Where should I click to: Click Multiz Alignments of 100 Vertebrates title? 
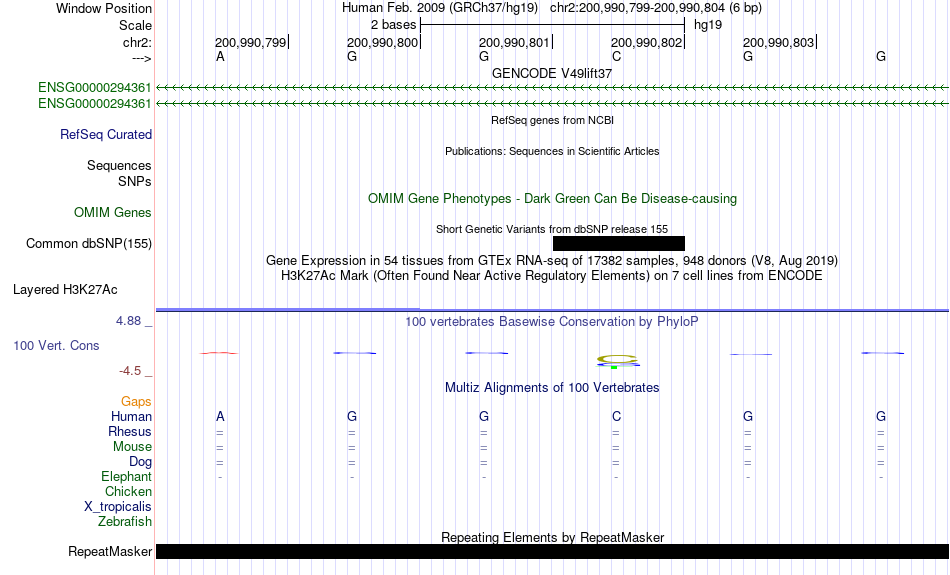(x=552, y=387)
